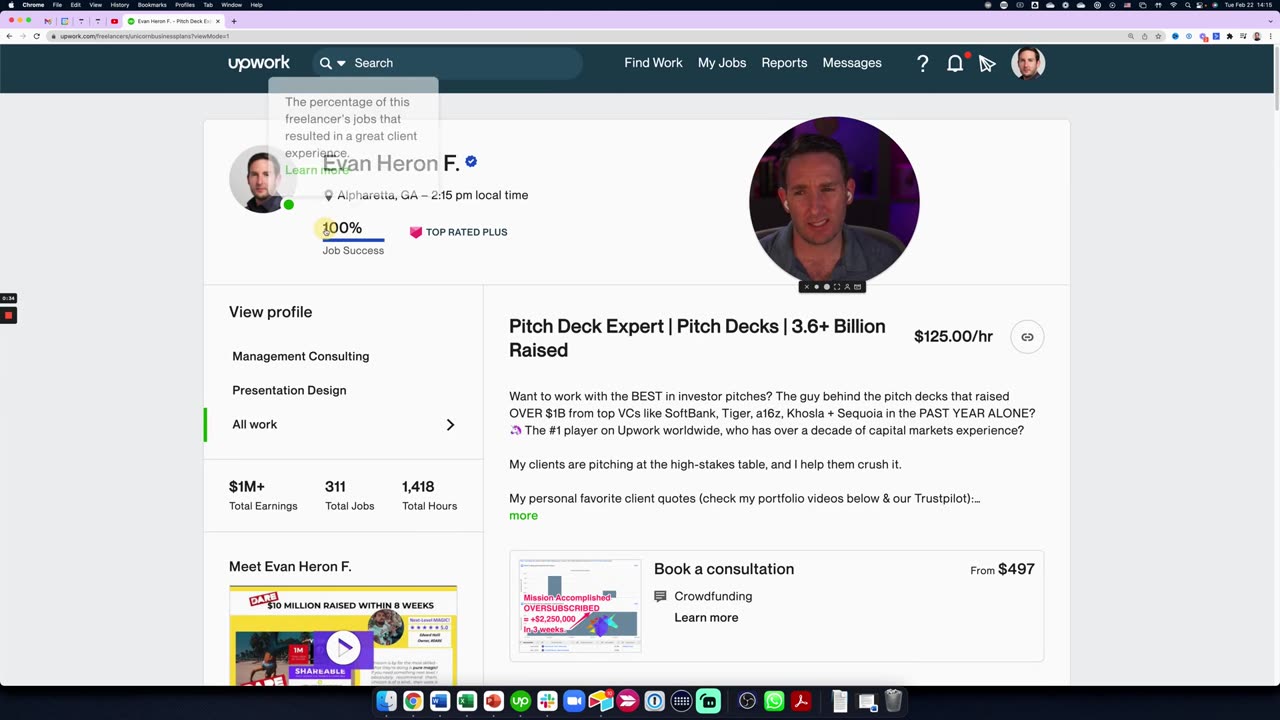
Task: Select Management Consulting profile
Action: 301,356
